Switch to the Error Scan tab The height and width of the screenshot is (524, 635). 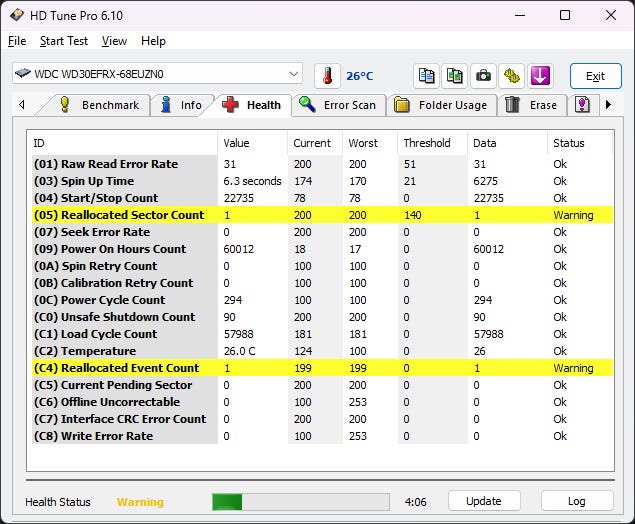pyautogui.click(x=338, y=105)
